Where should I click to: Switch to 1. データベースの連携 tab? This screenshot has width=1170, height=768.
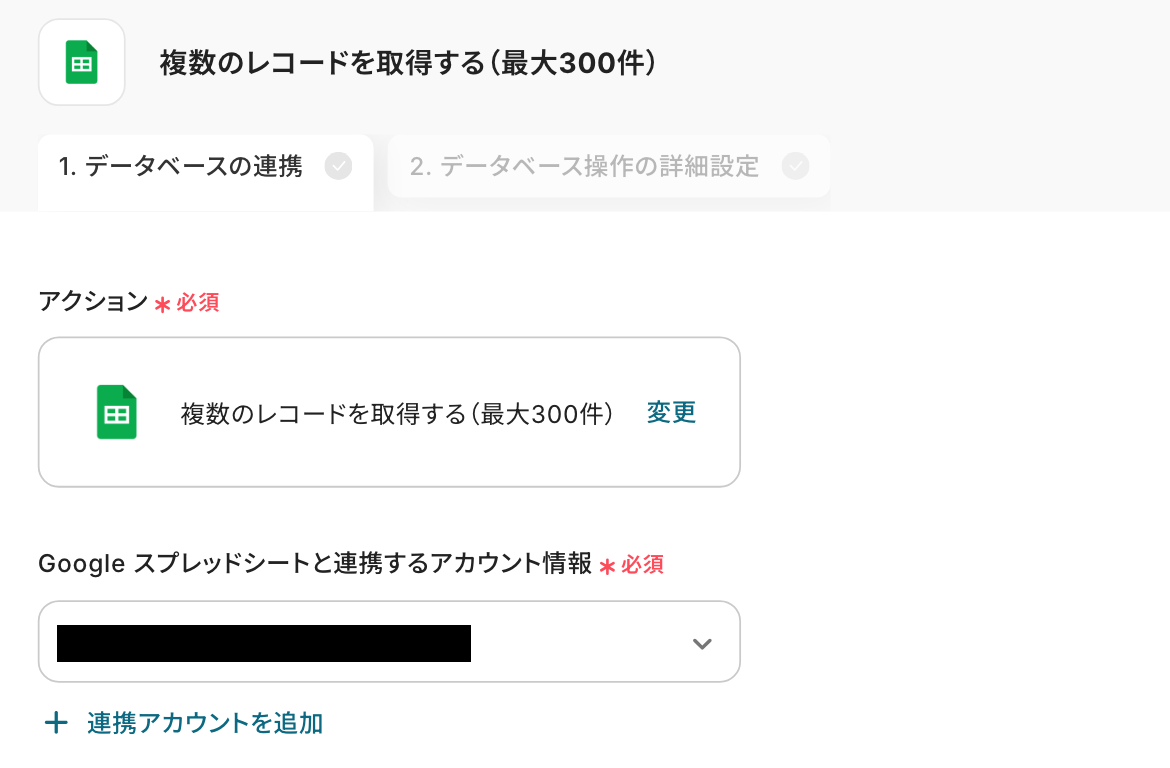pyautogui.click(x=181, y=167)
